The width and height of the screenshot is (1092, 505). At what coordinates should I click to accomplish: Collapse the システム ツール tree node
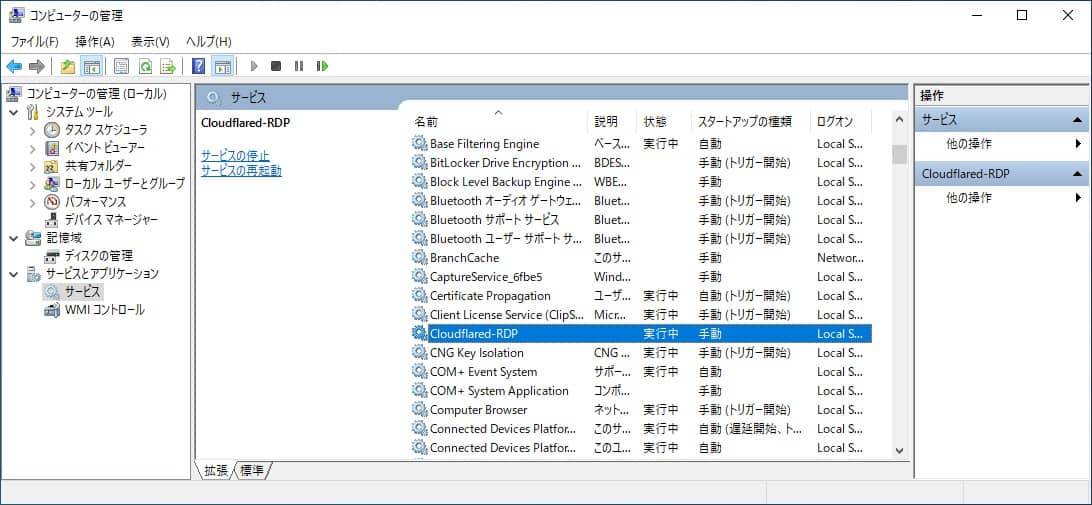point(15,112)
